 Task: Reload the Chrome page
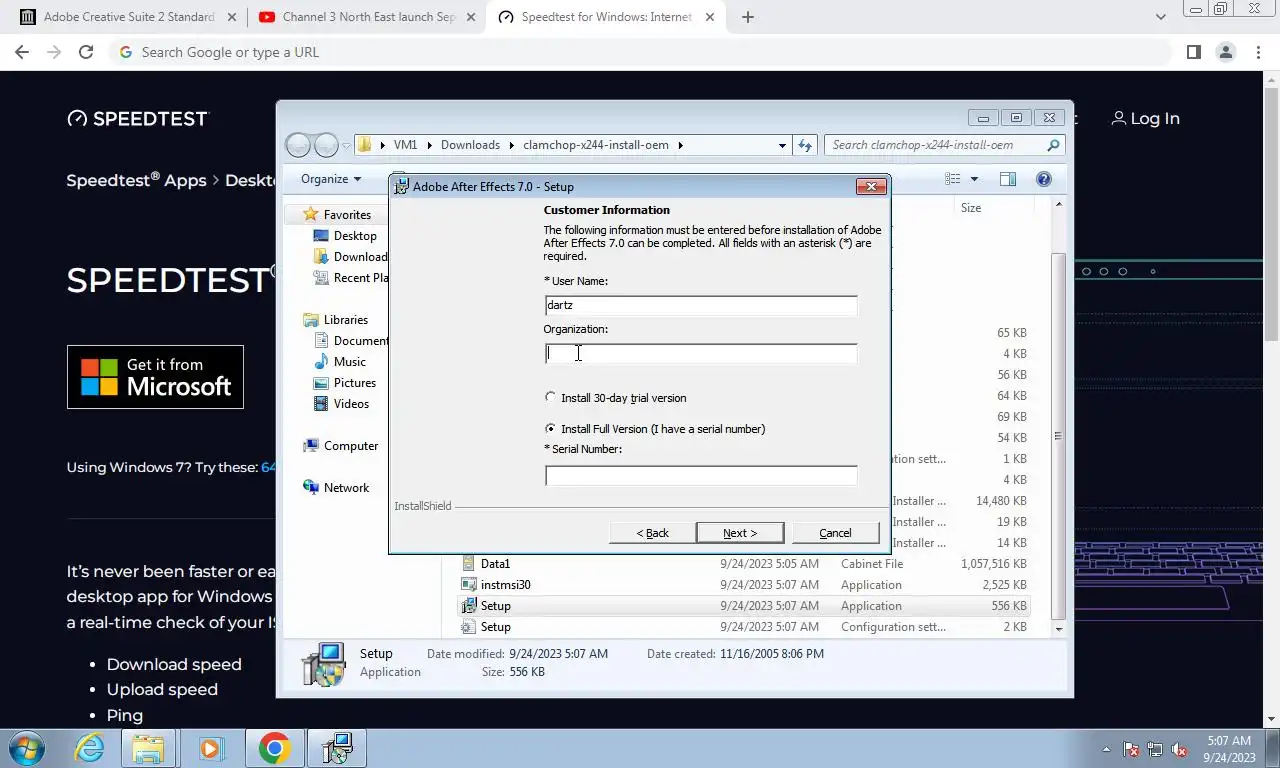pyautogui.click(x=86, y=52)
